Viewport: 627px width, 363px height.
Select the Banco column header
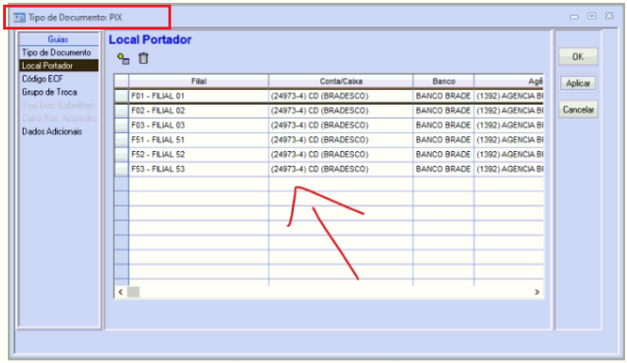click(x=443, y=81)
